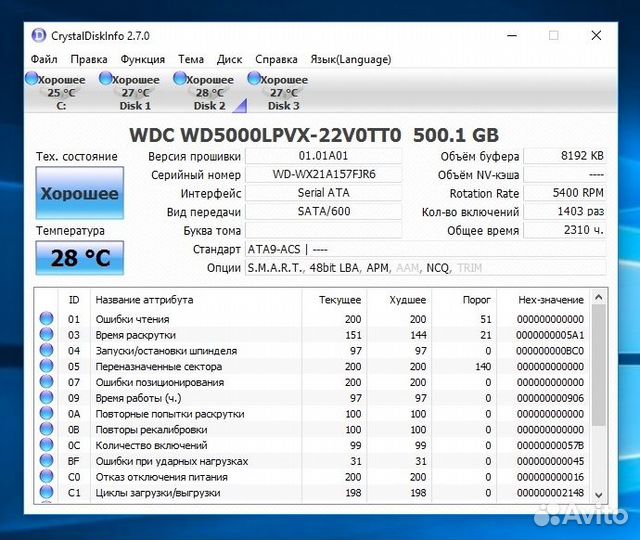Click the status orb for attribute 01

(x=47, y=318)
